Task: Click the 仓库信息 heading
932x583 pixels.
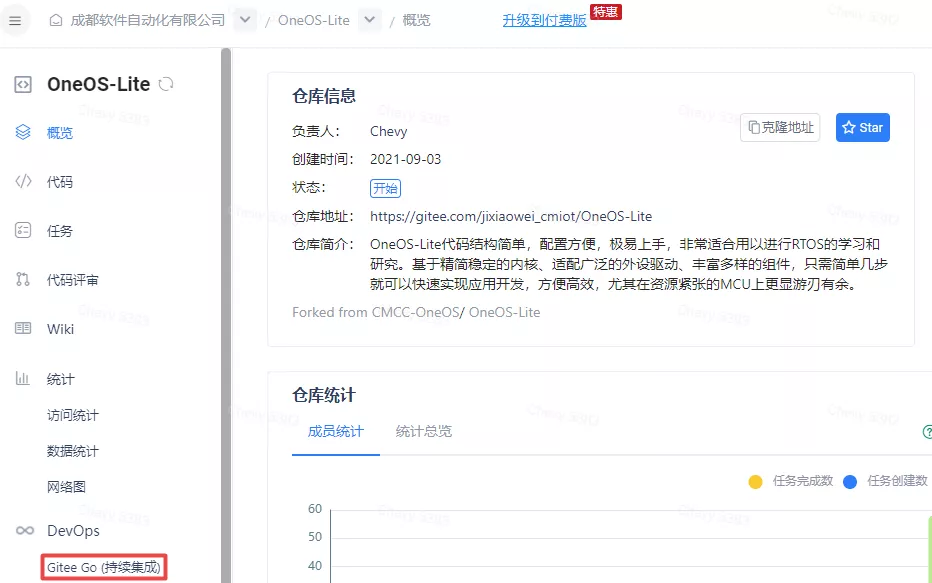Action: coord(324,96)
